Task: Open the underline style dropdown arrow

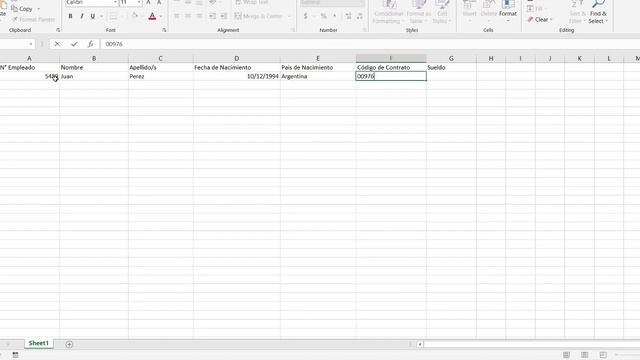Action: 101,16
